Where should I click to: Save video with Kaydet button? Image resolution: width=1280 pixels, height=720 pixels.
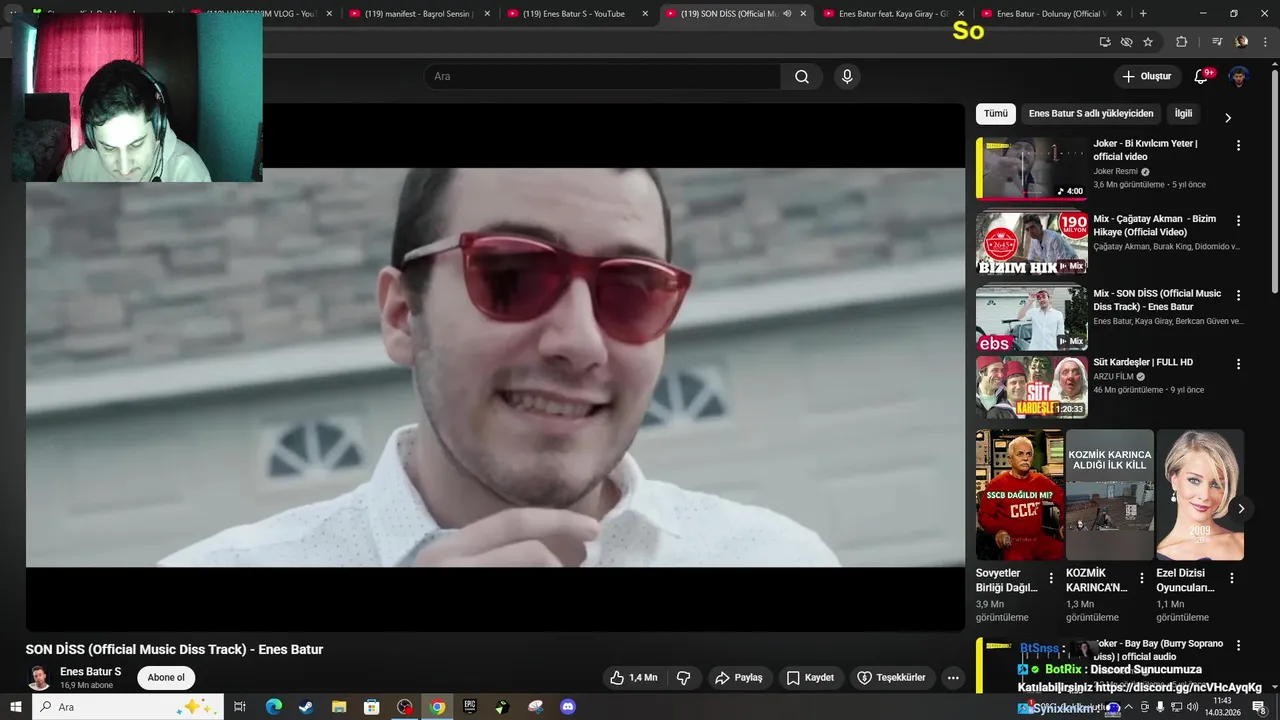click(810, 677)
